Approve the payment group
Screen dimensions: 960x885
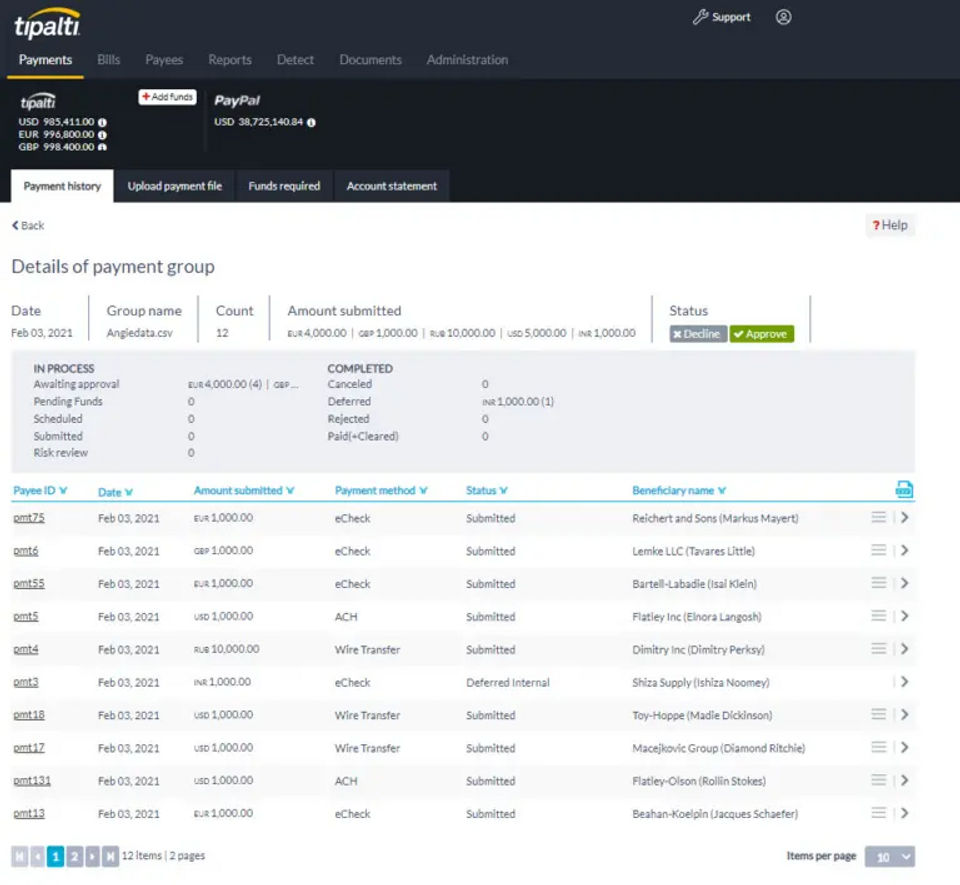pos(762,334)
